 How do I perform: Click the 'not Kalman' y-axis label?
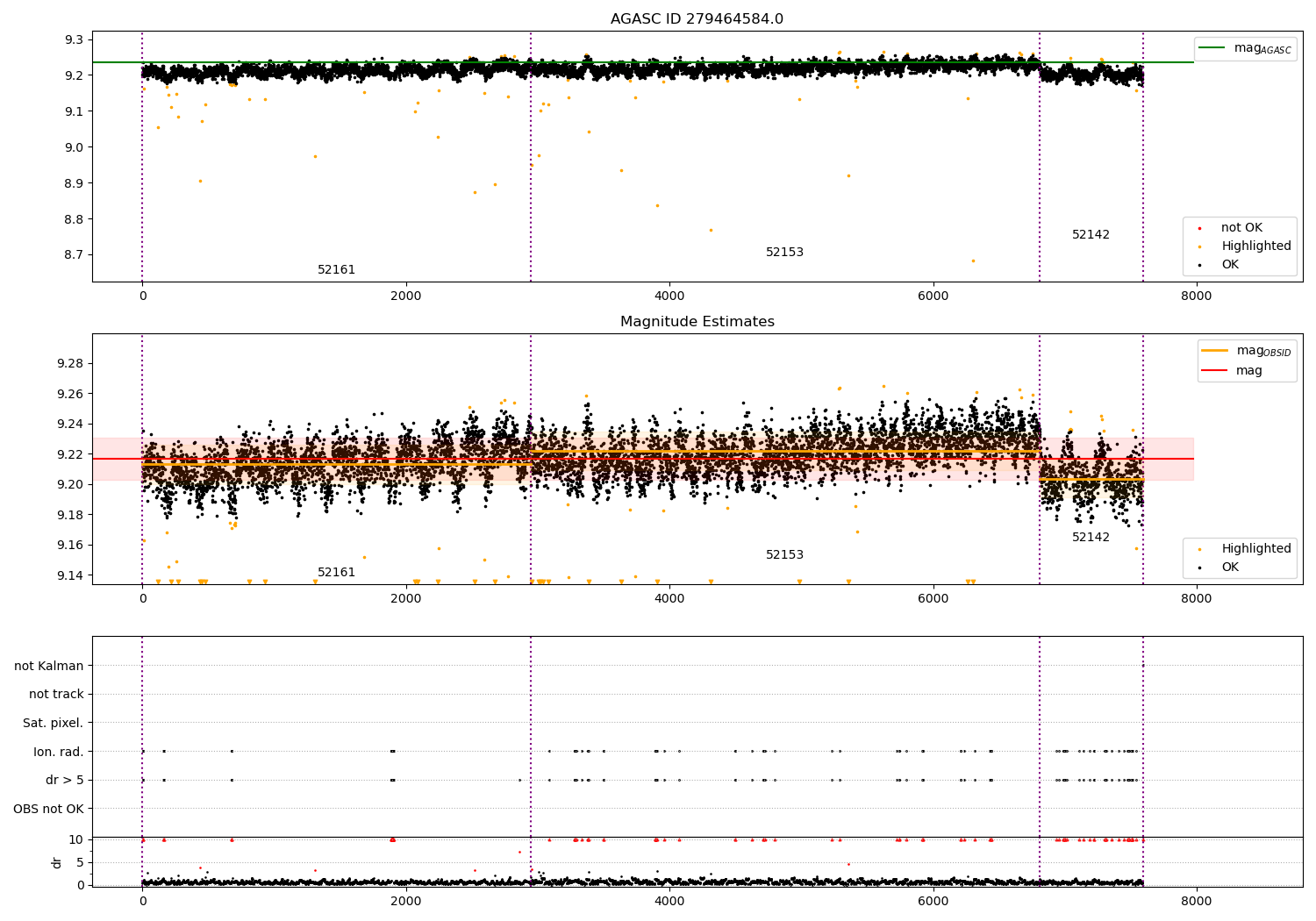tap(49, 666)
